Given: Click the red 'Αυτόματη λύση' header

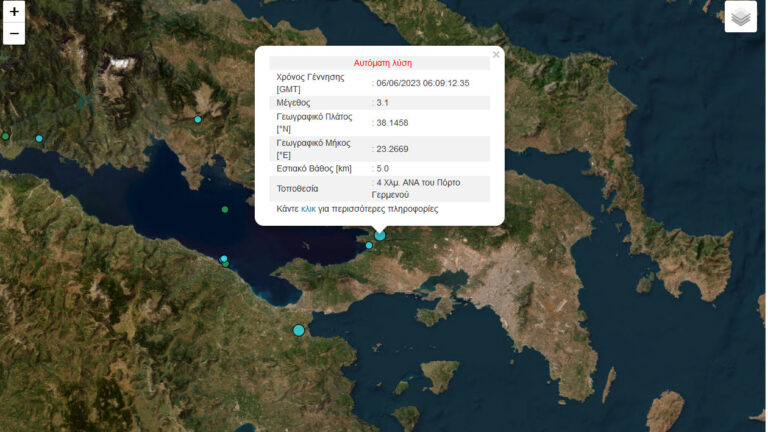Looking at the screenshot, I should coord(382,62).
